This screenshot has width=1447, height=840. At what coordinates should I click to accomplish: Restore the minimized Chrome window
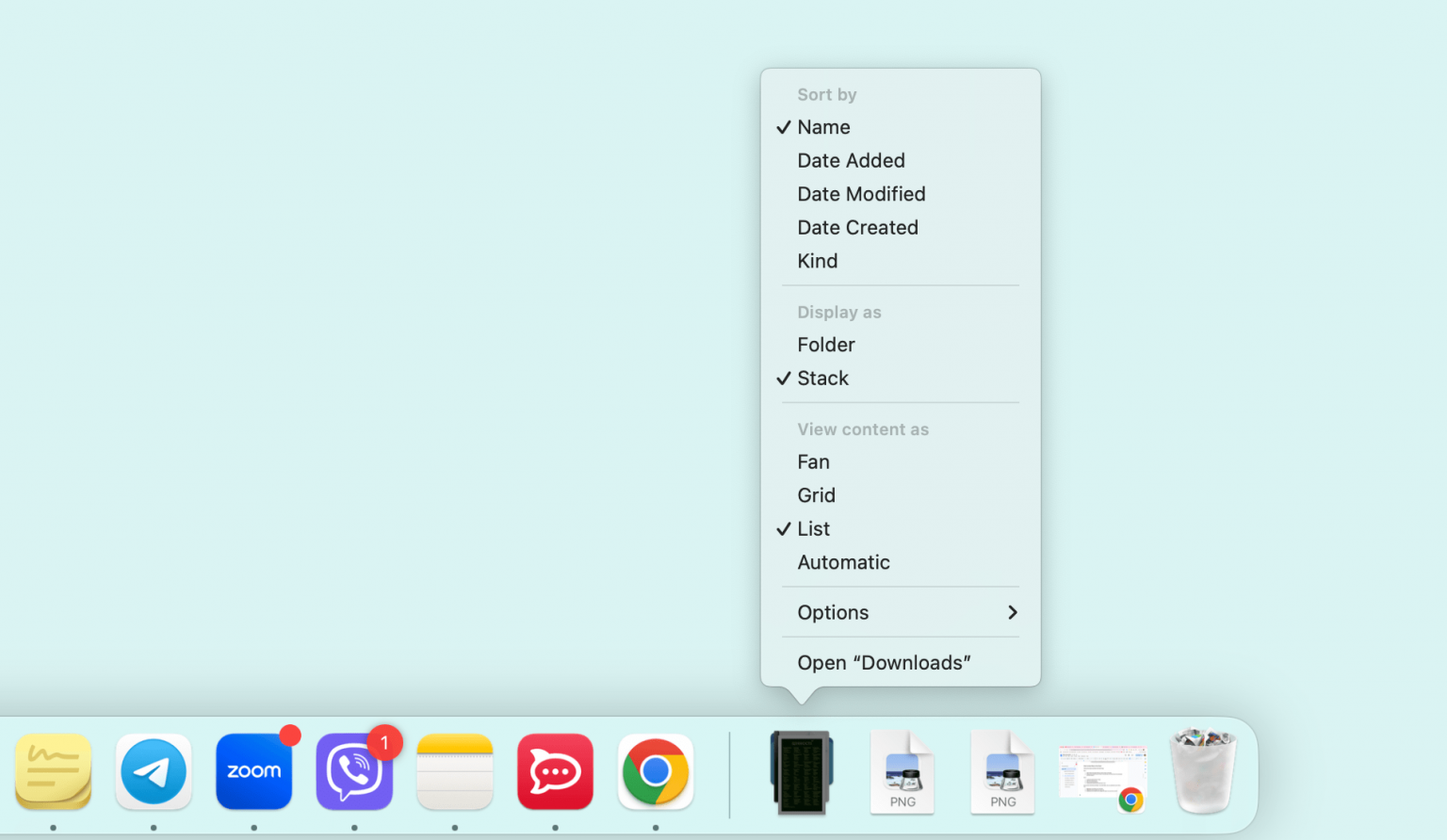click(x=1102, y=772)
